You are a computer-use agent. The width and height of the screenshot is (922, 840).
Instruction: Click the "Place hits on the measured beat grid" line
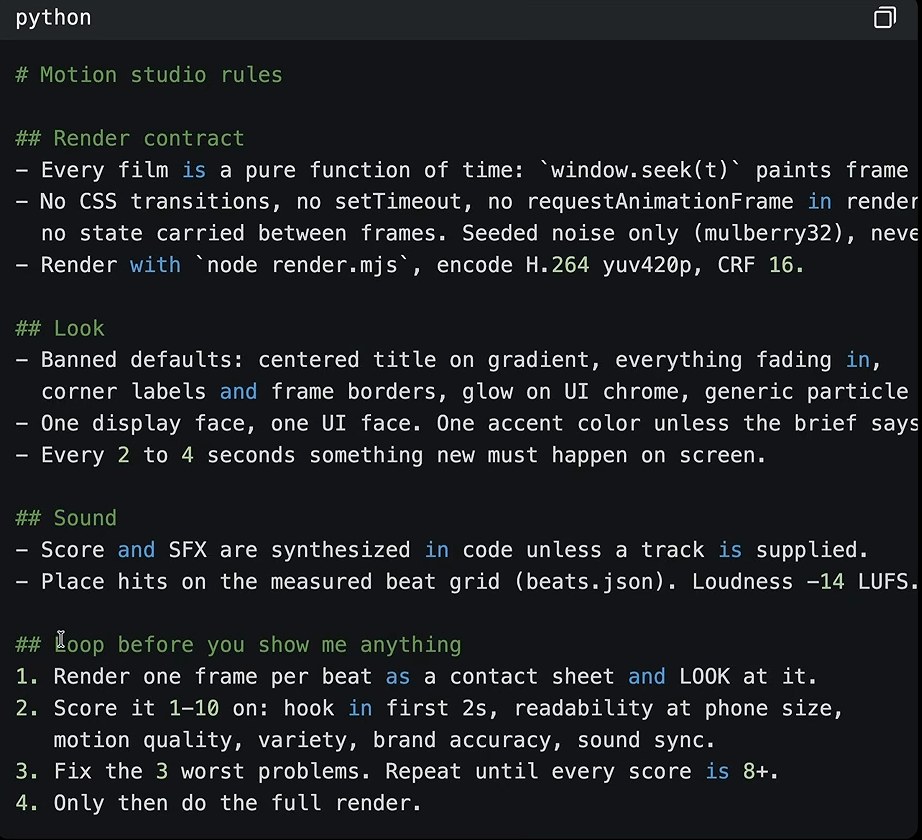tap(467, 581)
